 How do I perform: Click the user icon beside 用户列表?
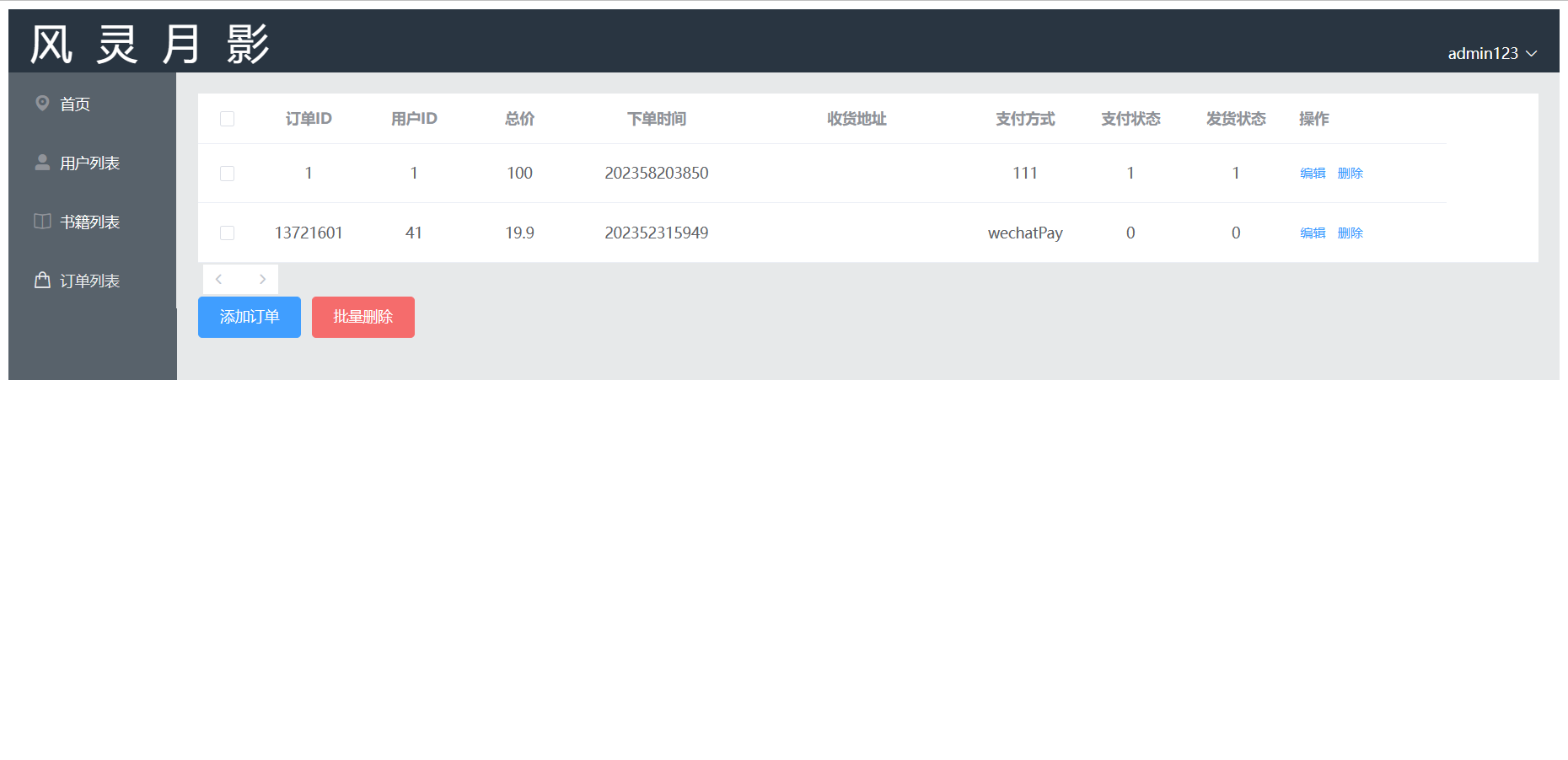(42, 162)
